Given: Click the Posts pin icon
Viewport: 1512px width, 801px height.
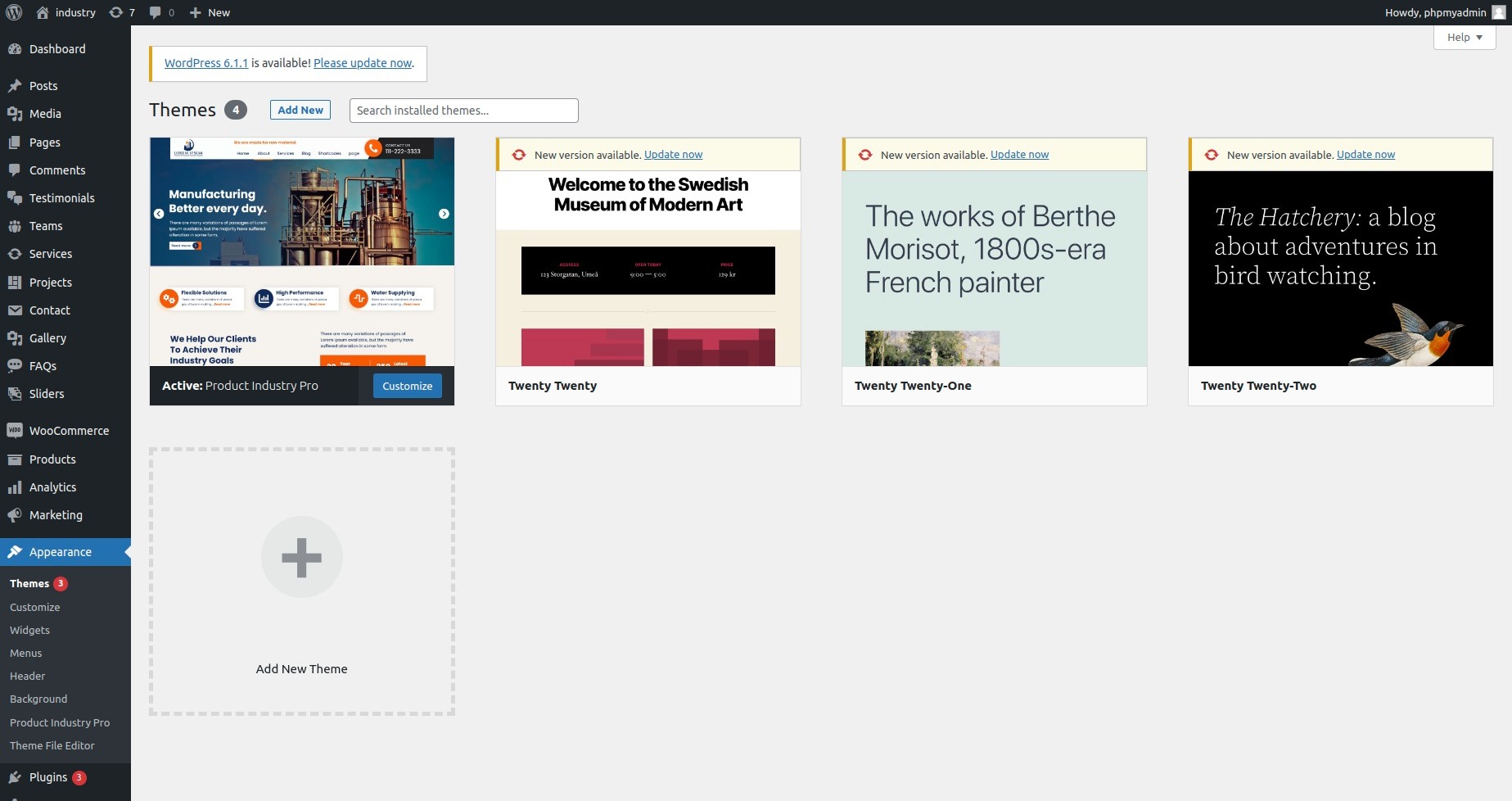Looking at the screenshot, I should click(15, 86).
